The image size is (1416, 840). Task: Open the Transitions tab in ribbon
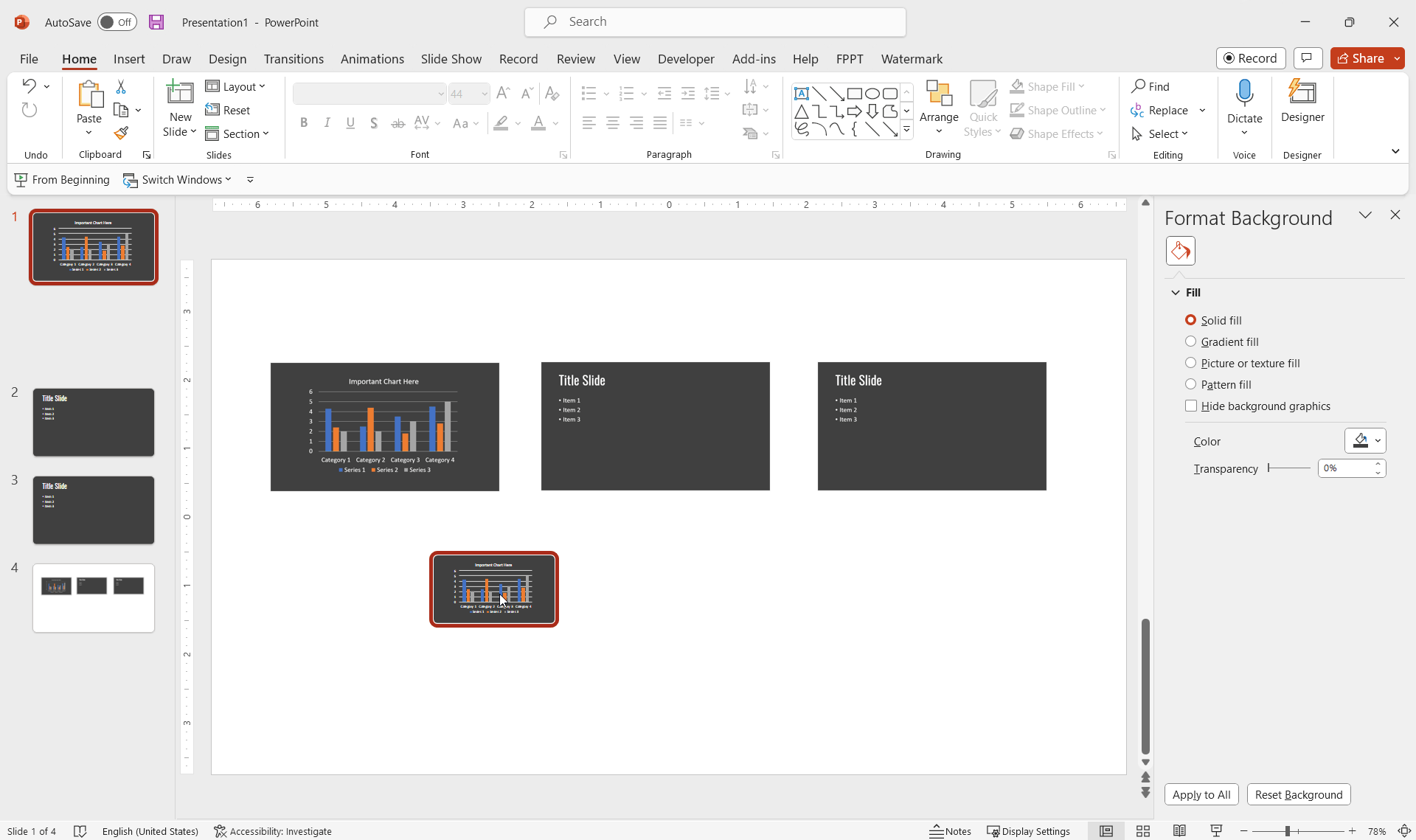coord(293,58)
